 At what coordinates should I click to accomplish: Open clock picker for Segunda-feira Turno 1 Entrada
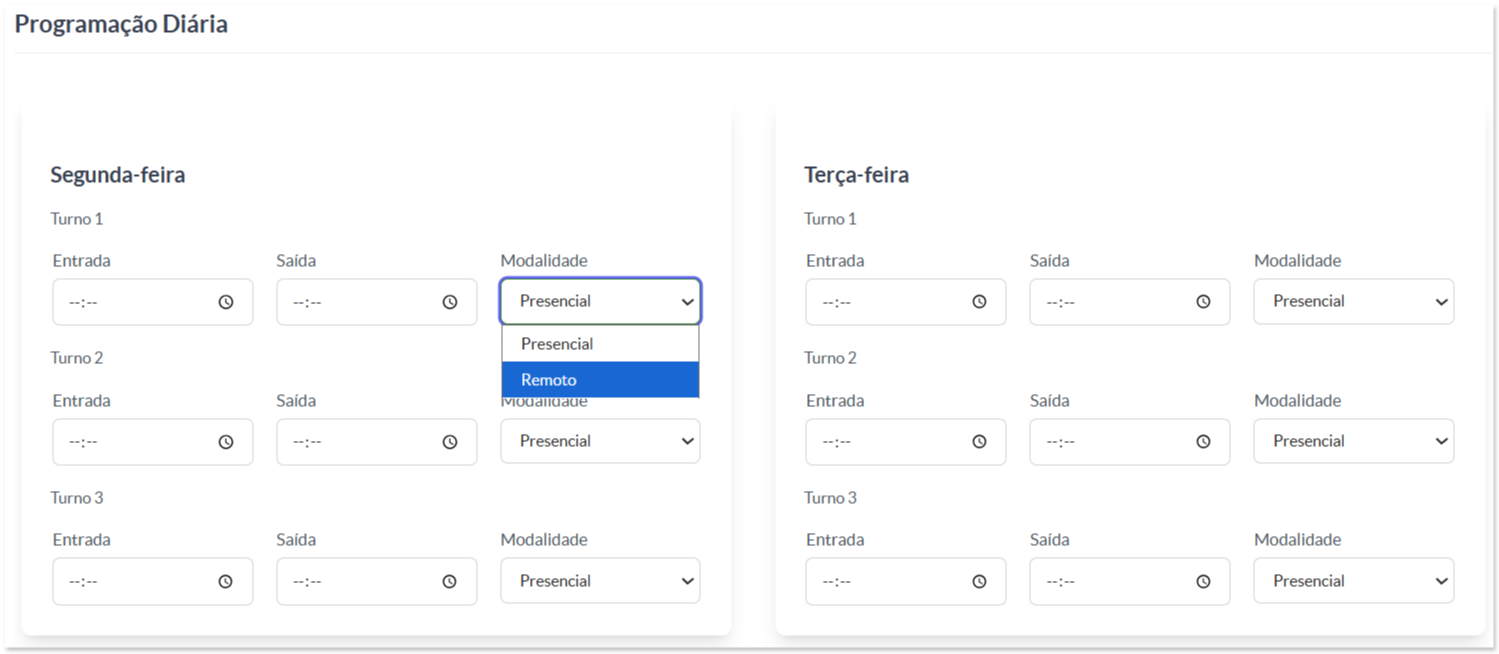coord(226,302)
